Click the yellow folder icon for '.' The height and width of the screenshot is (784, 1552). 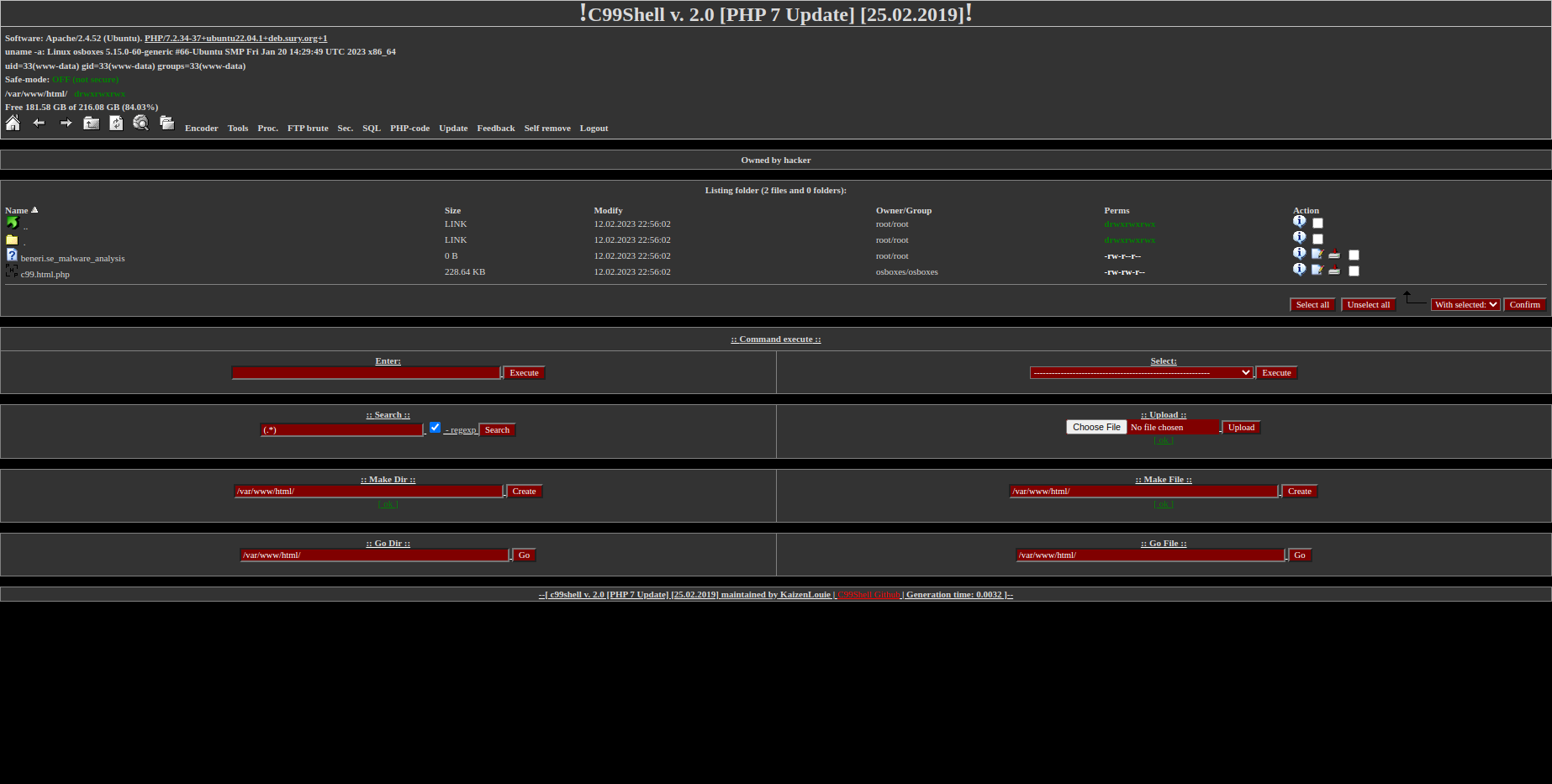pos(12,239)
